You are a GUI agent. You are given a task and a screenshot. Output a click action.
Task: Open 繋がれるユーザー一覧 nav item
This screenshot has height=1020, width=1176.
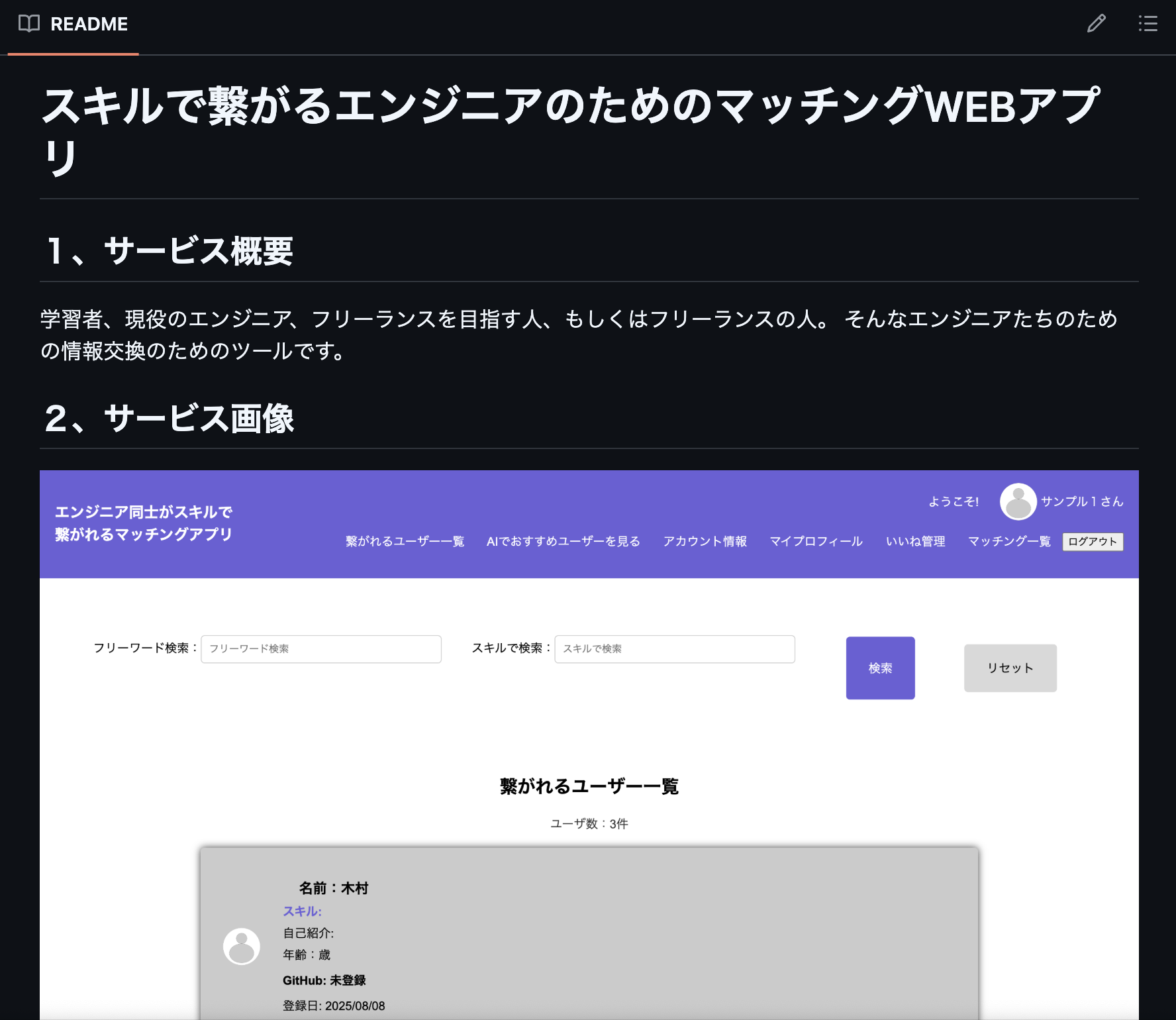[x=405, y=541]
